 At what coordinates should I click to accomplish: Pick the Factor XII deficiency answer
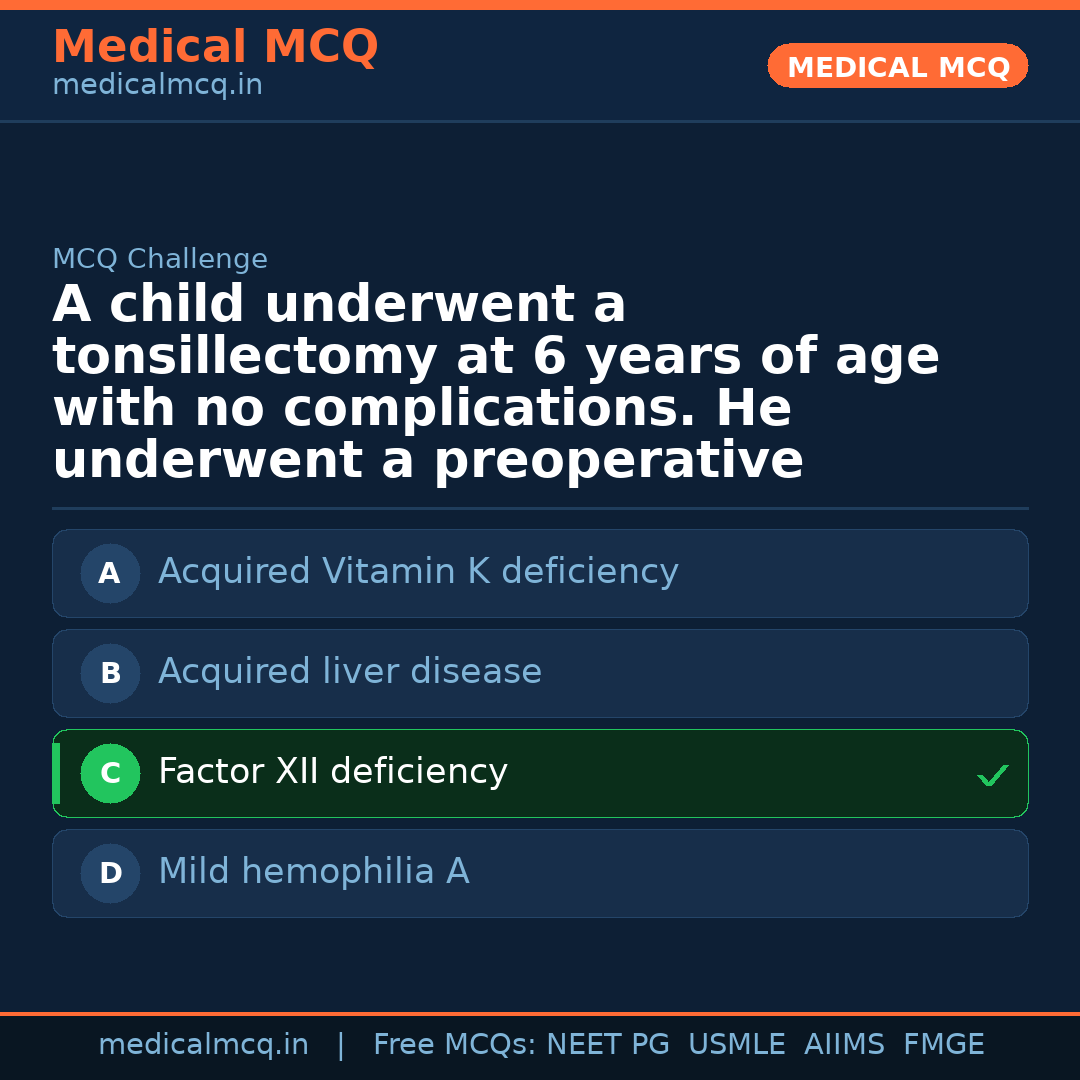(x=333, y=772)
